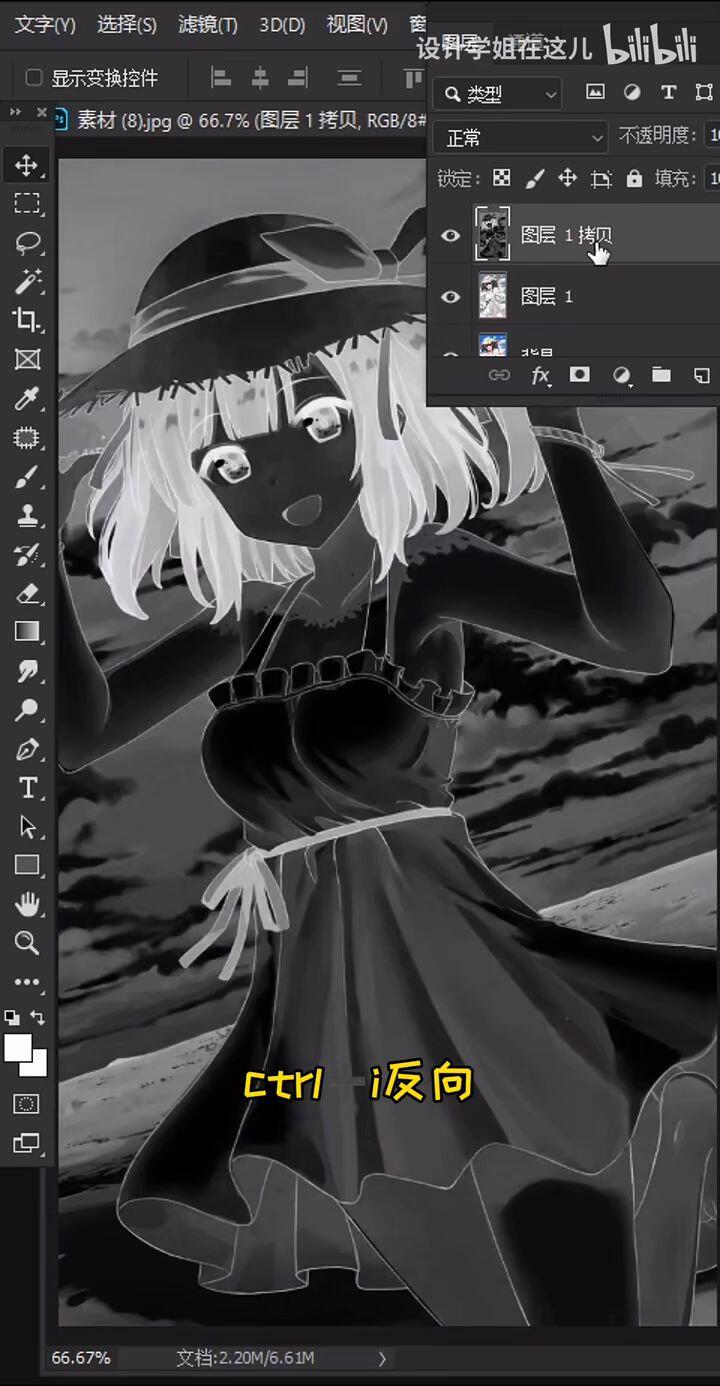The width and height of the screenshot is (720, 1386).
Task: Add a layer style with fx
Action: click(x=541, y=376)
